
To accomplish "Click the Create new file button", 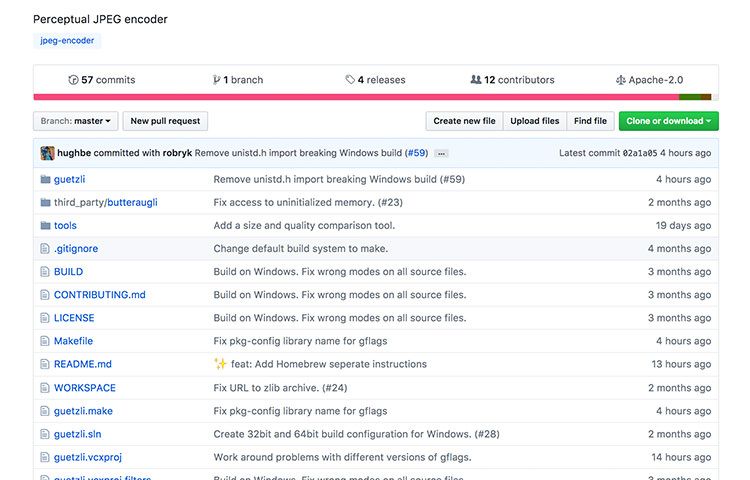I will coord(464,121).
